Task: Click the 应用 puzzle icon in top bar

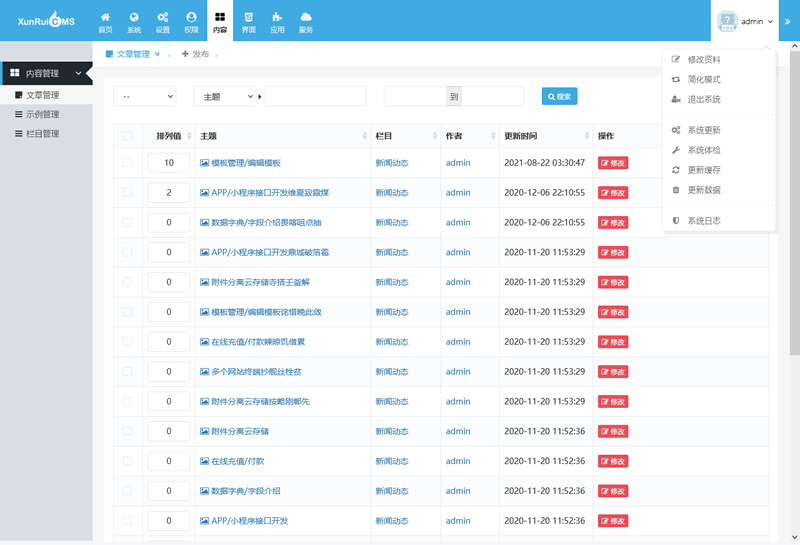Action: (277, 21)
